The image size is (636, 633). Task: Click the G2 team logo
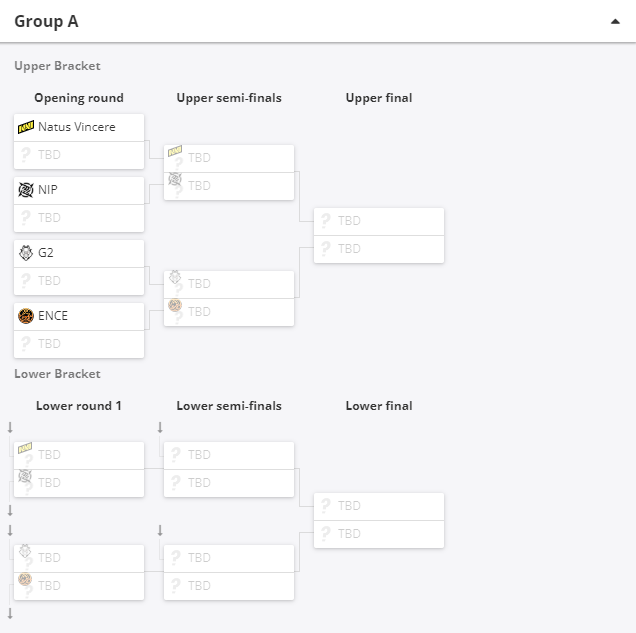point(26,253)
